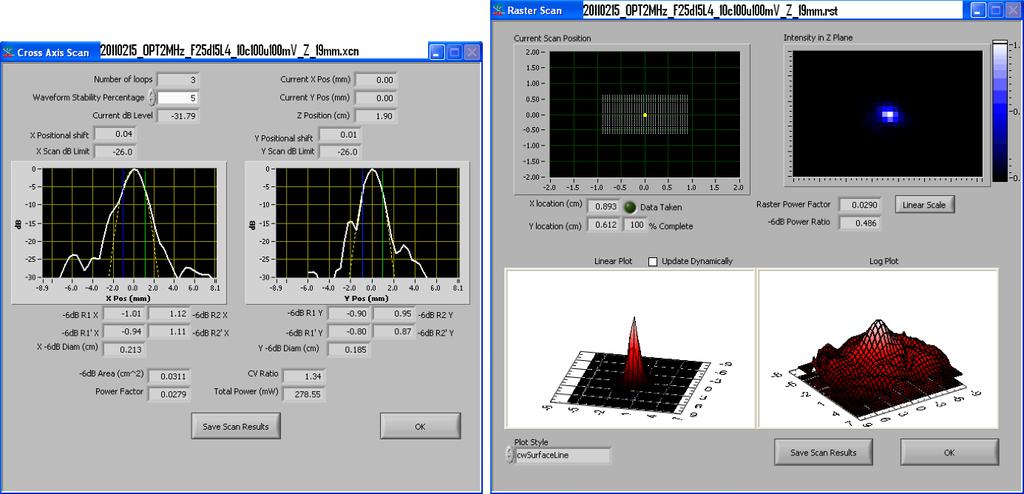
Task: Click the Power Factor value 0.0279
Action: 168,393
